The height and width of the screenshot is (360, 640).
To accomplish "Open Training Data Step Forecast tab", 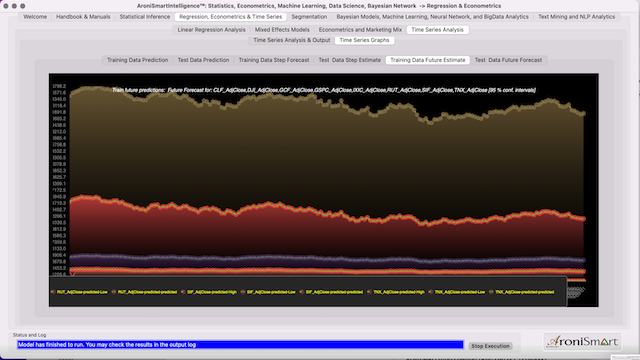I will pyautogui.click(x=274, y=60).
